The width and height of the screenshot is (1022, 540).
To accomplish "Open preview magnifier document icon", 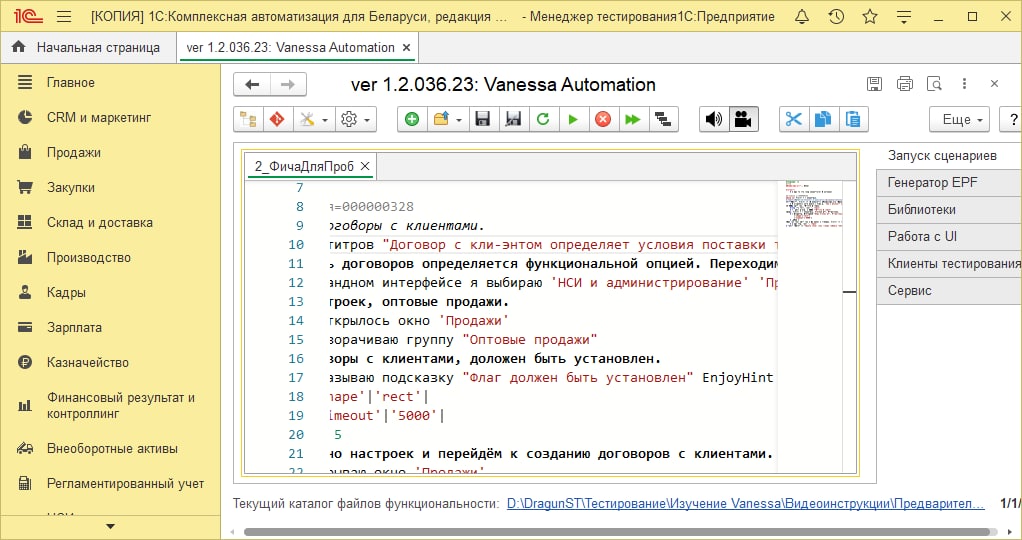I will click(x=934, y=83).
